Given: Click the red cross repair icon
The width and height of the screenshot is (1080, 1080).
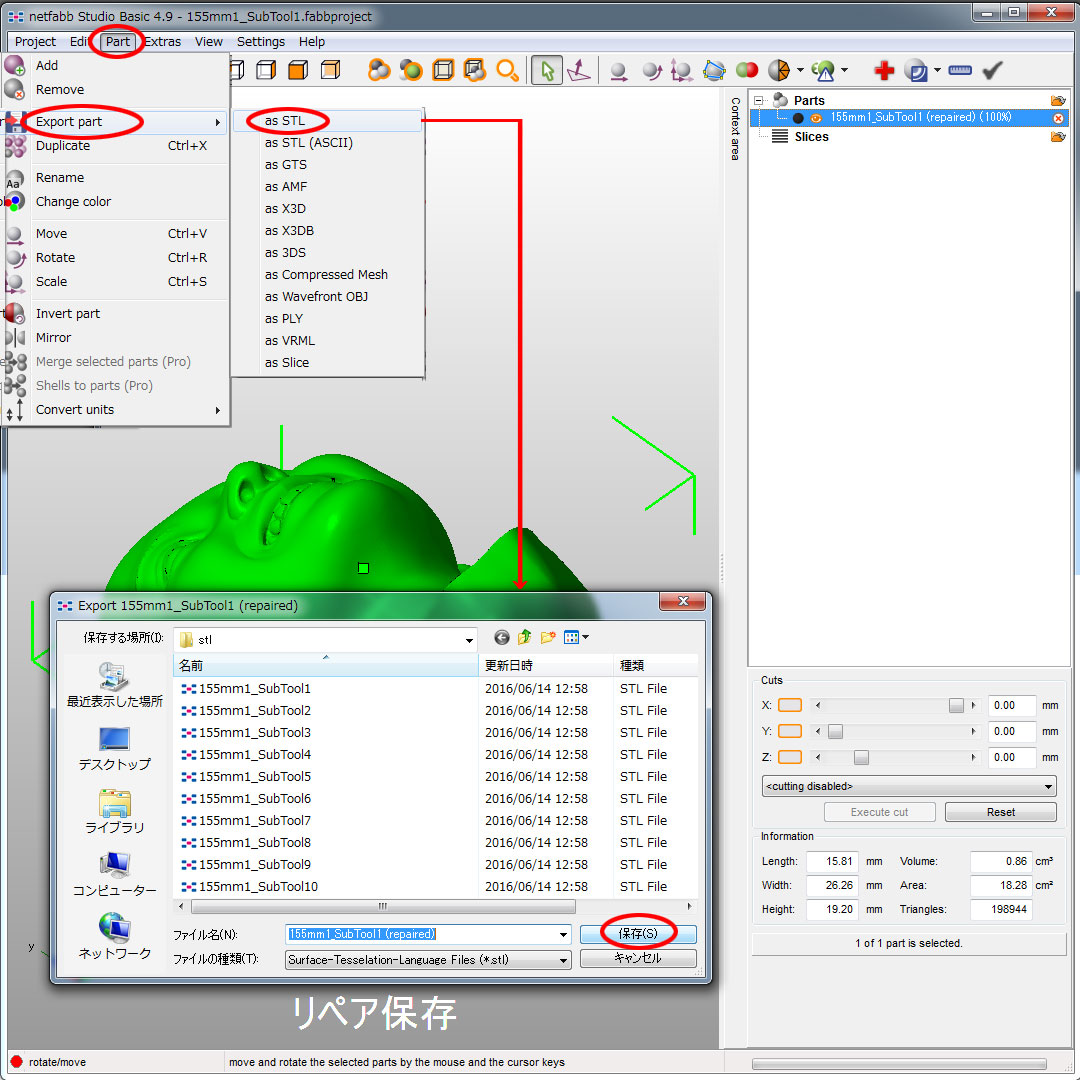Looking at the screenshot, I should click(x=884, y=70).
